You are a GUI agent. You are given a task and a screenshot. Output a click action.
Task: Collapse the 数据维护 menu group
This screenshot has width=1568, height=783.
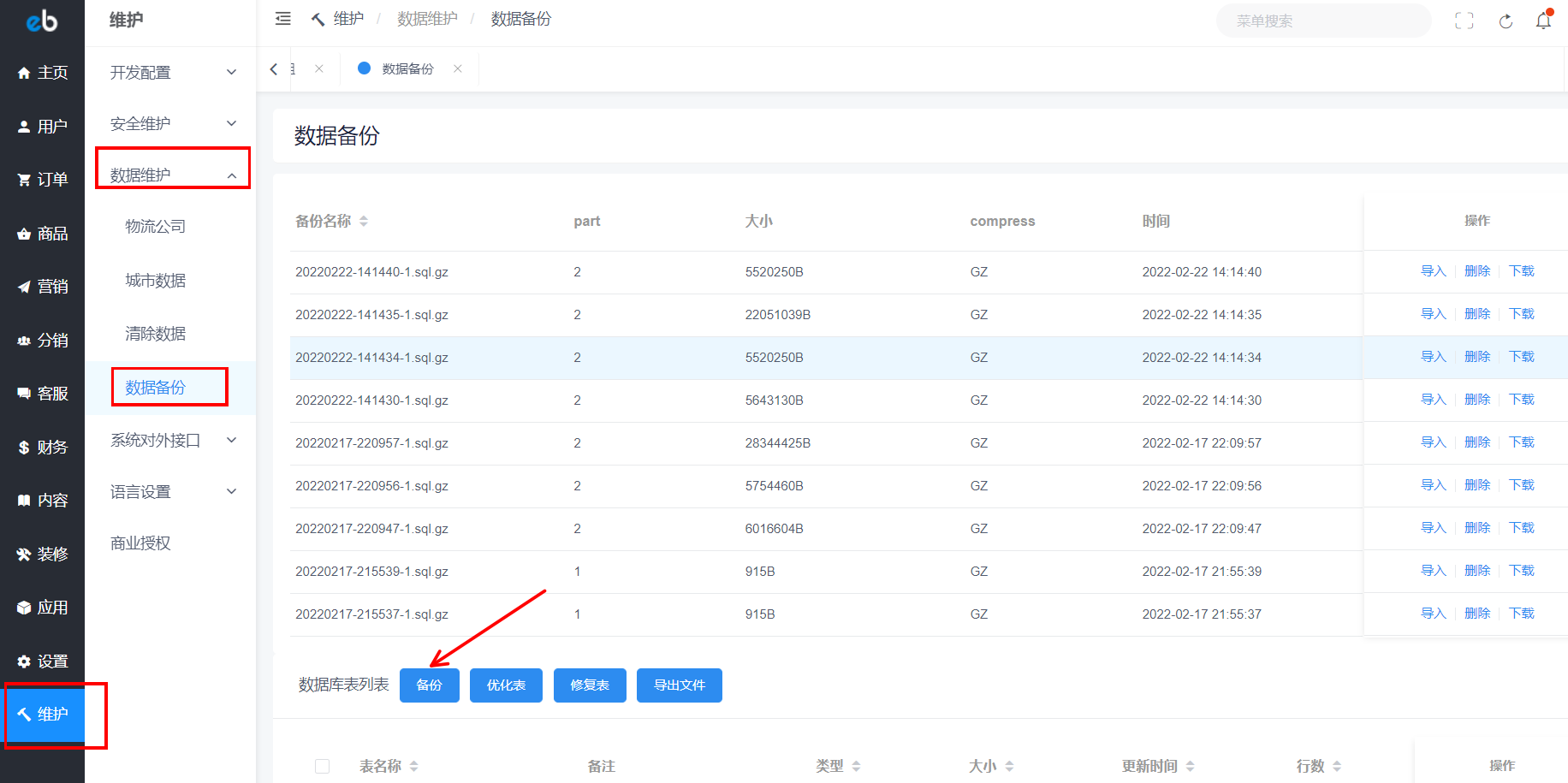click(x=171, y=175)
